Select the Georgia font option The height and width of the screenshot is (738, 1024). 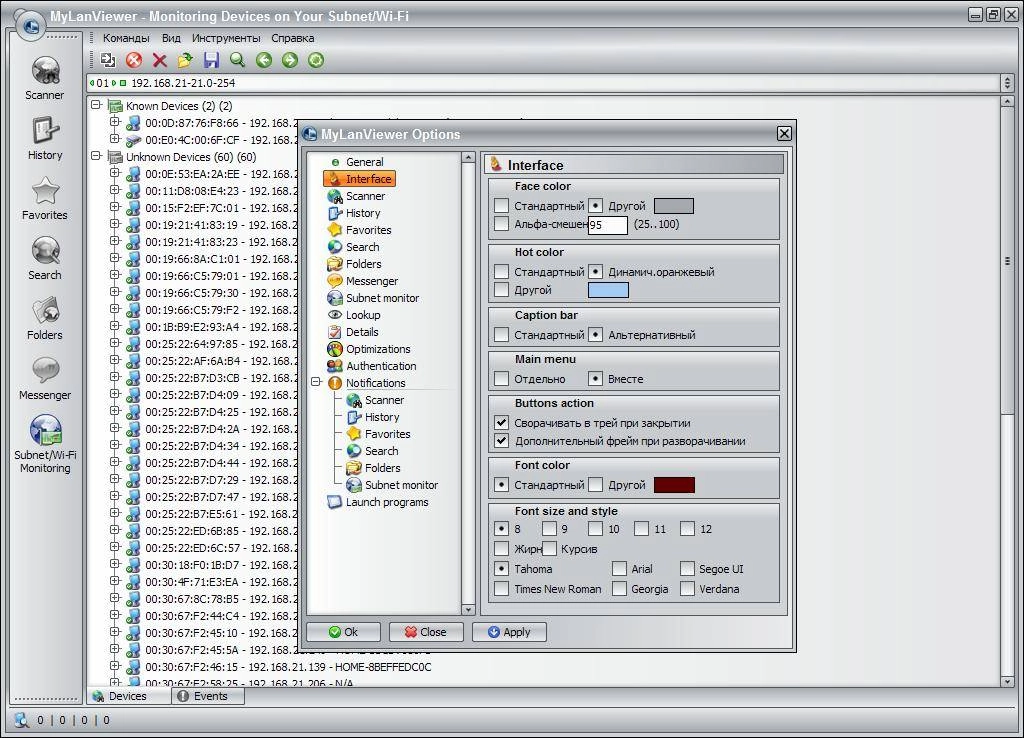[x=619, y=588]
